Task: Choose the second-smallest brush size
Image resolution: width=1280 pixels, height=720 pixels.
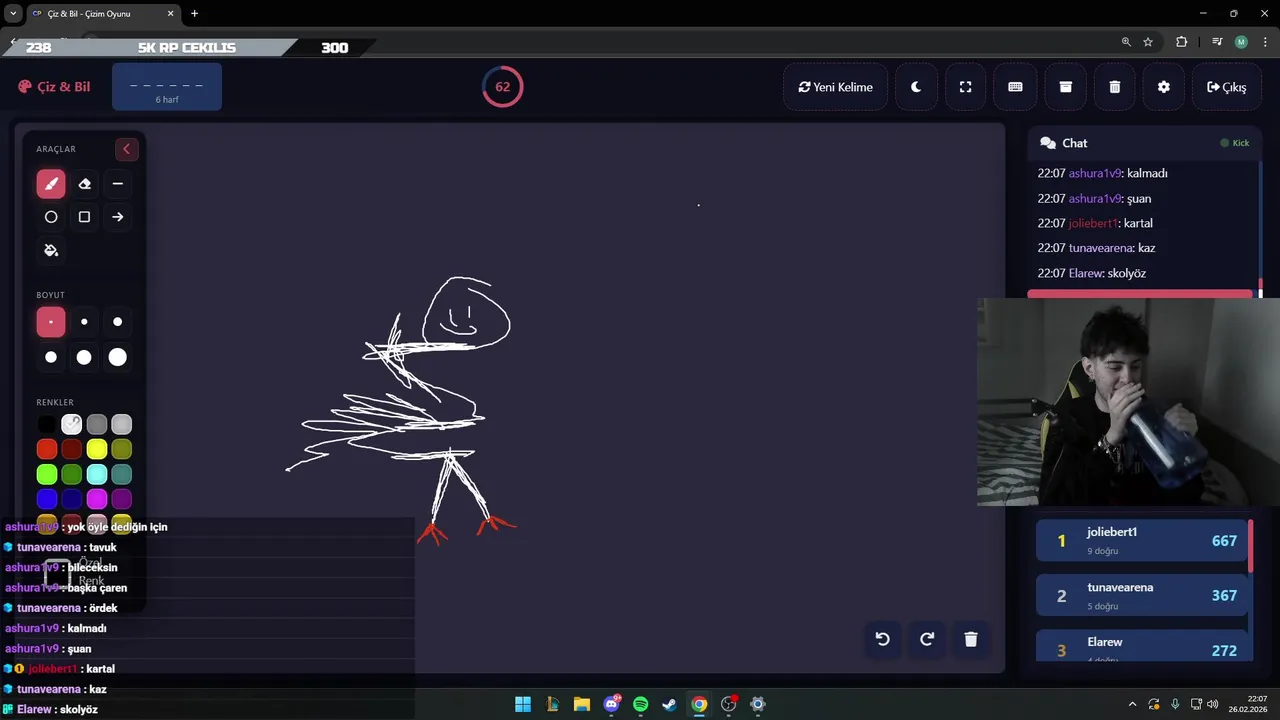Action: pyautogui.click(x=84, y=322)
